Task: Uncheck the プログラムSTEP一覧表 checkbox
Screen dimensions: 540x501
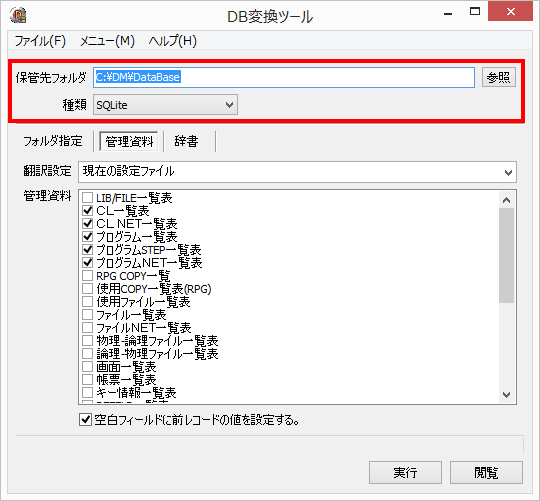Action: tap(87, 250)
